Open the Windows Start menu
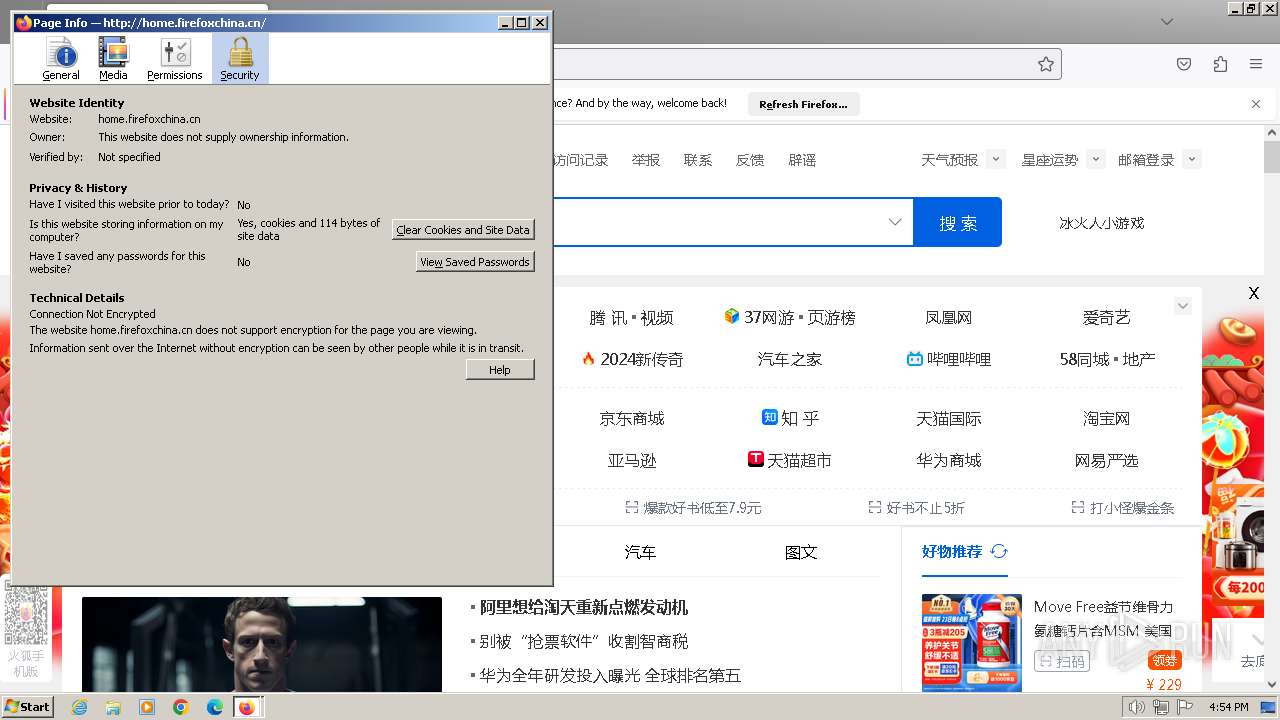Image resolution: width=1280 pixels, height=720 pixels. point(28,706)
